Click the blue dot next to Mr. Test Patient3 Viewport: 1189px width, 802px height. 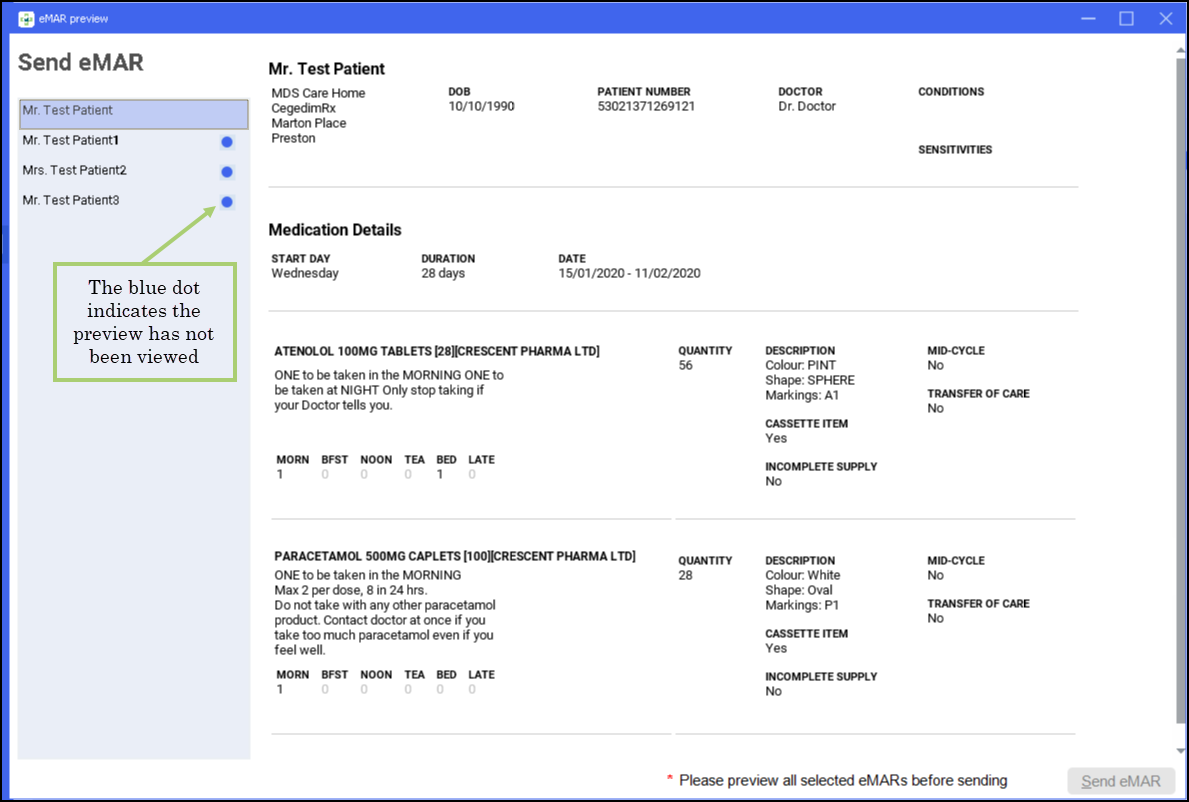(x=227, y=202)
